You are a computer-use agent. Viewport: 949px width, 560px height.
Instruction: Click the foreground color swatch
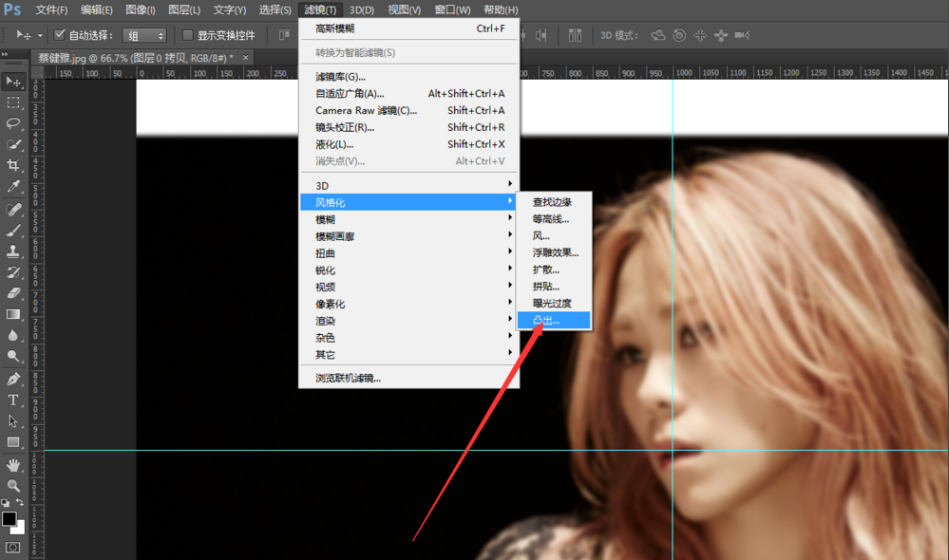(8, 519)
